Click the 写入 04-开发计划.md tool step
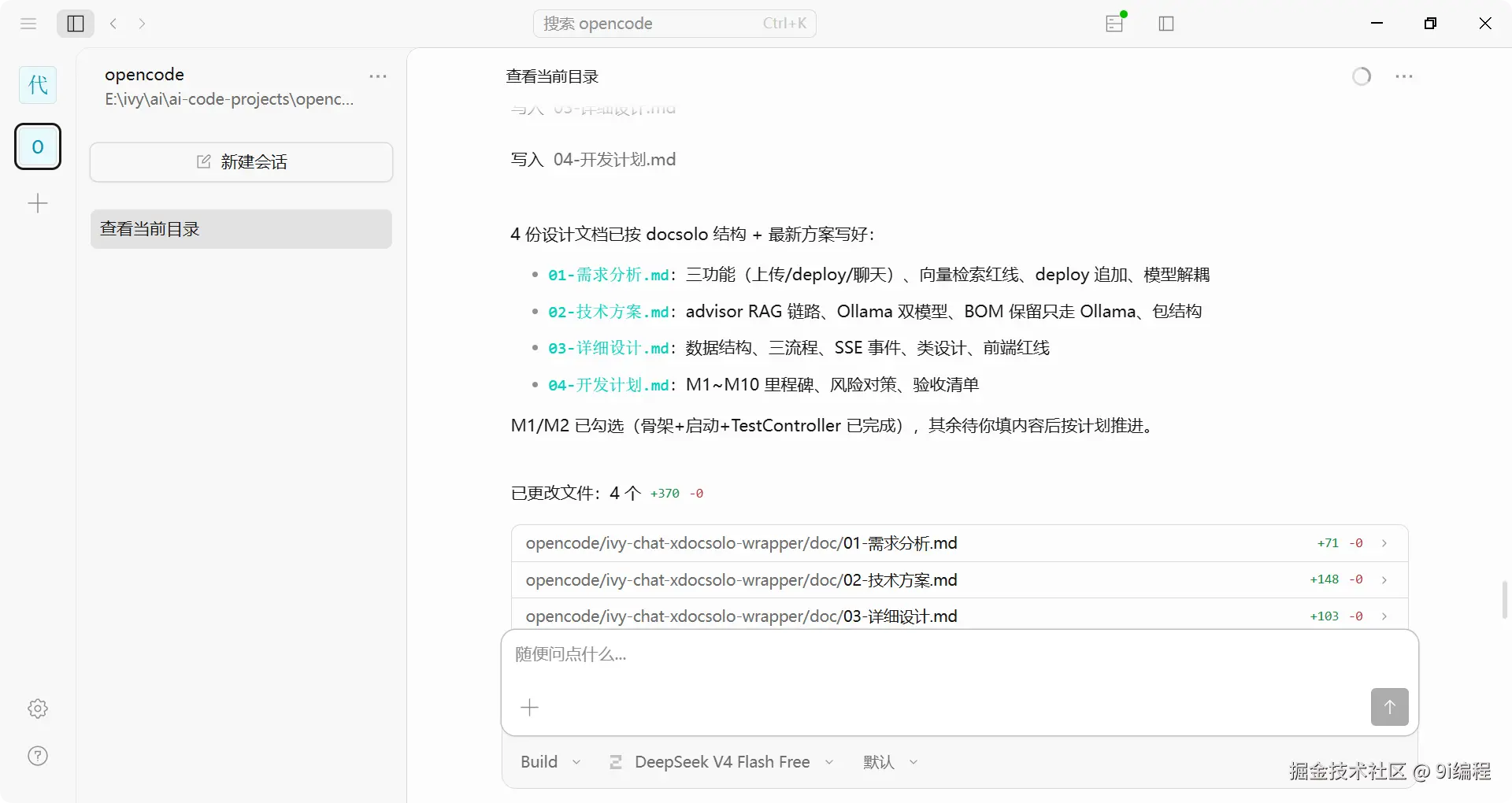 (593, 160)
